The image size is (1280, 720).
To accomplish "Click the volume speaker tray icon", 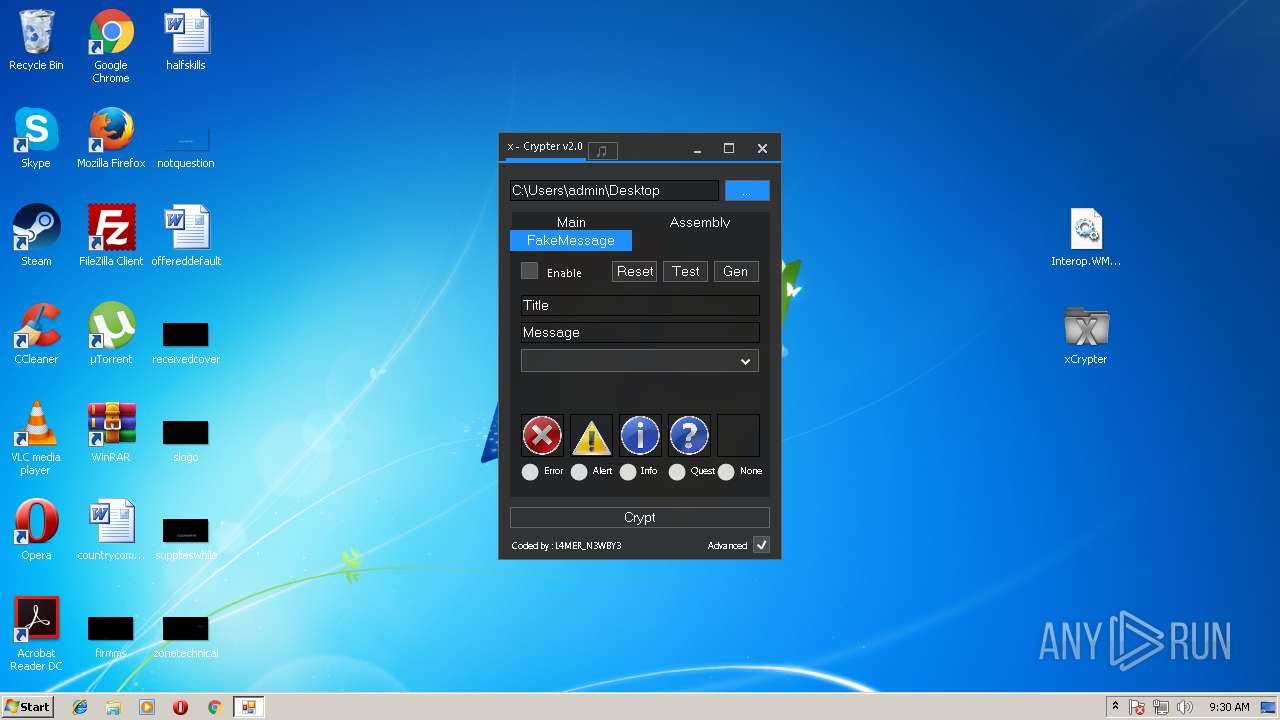I will [x=1185, y=707].
